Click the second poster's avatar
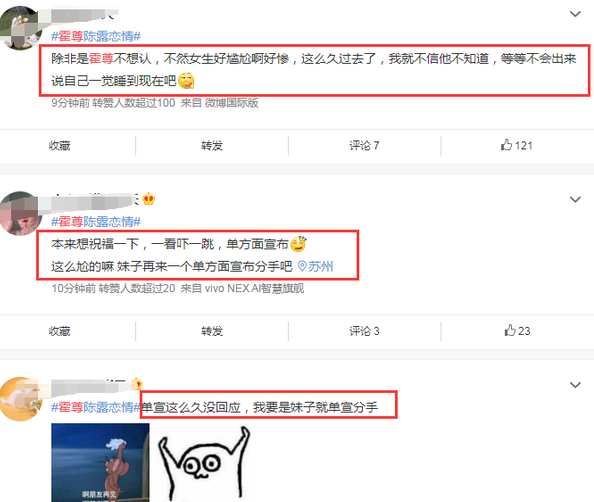Image resolution: width=594 pixels, height=502 pixels. click(20, 214)
